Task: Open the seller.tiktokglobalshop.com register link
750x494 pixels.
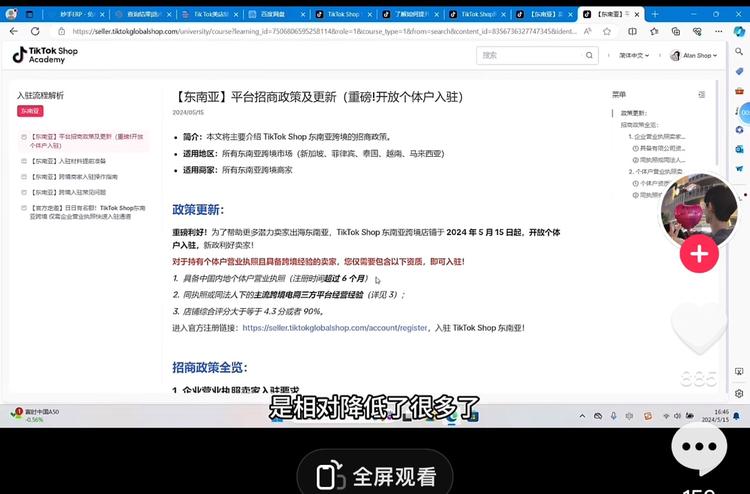Action: click(335, 328)
